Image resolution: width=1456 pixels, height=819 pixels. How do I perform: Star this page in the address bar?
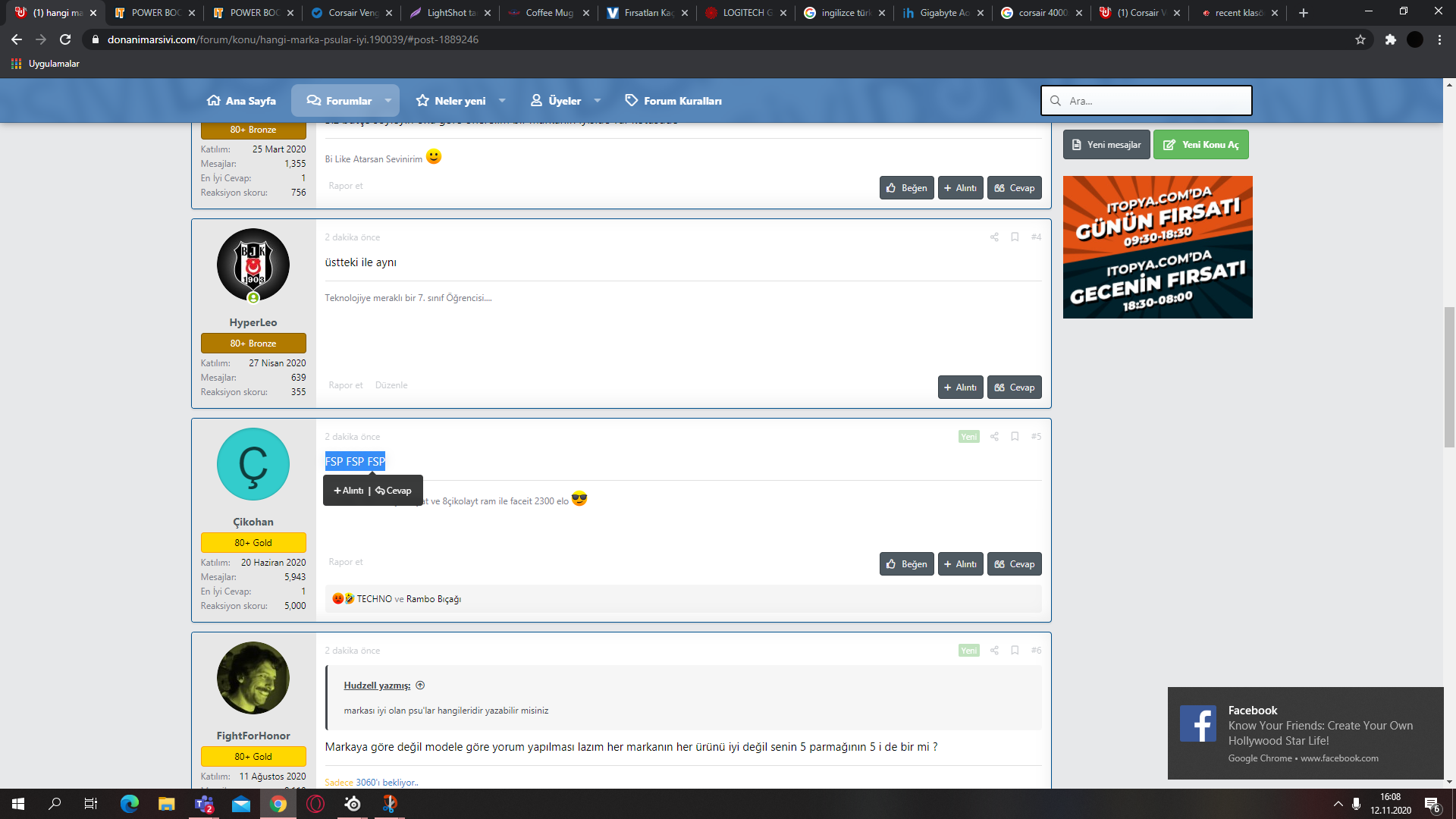[1360, 39]
